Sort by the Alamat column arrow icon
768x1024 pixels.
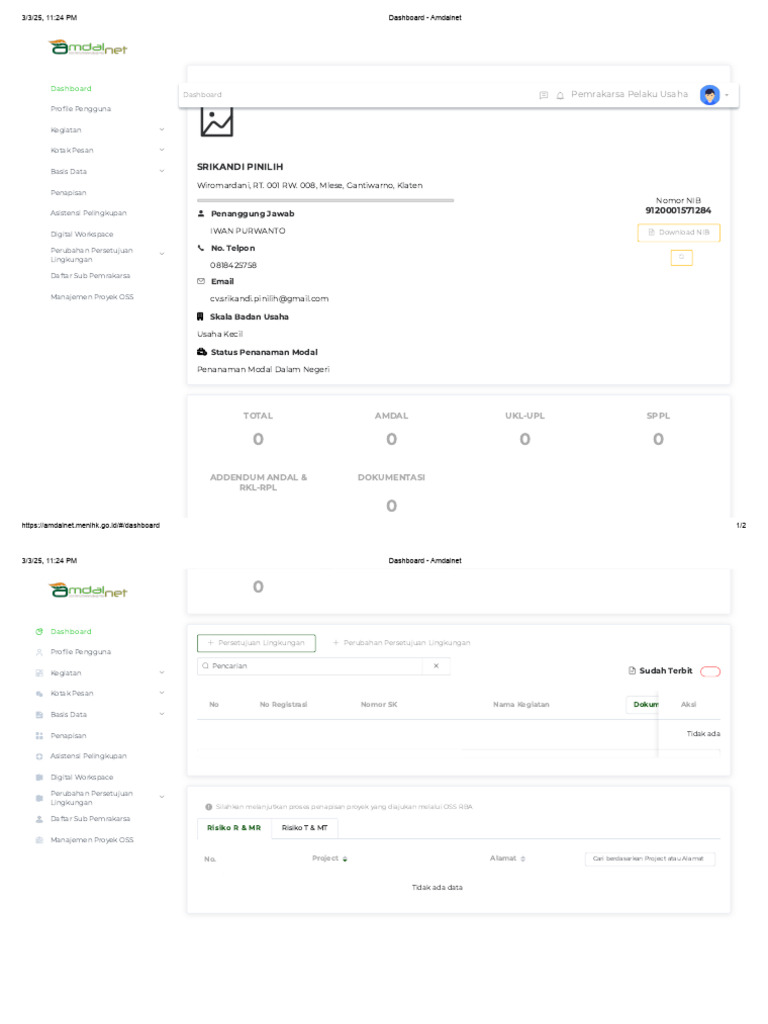pos(523,859)
